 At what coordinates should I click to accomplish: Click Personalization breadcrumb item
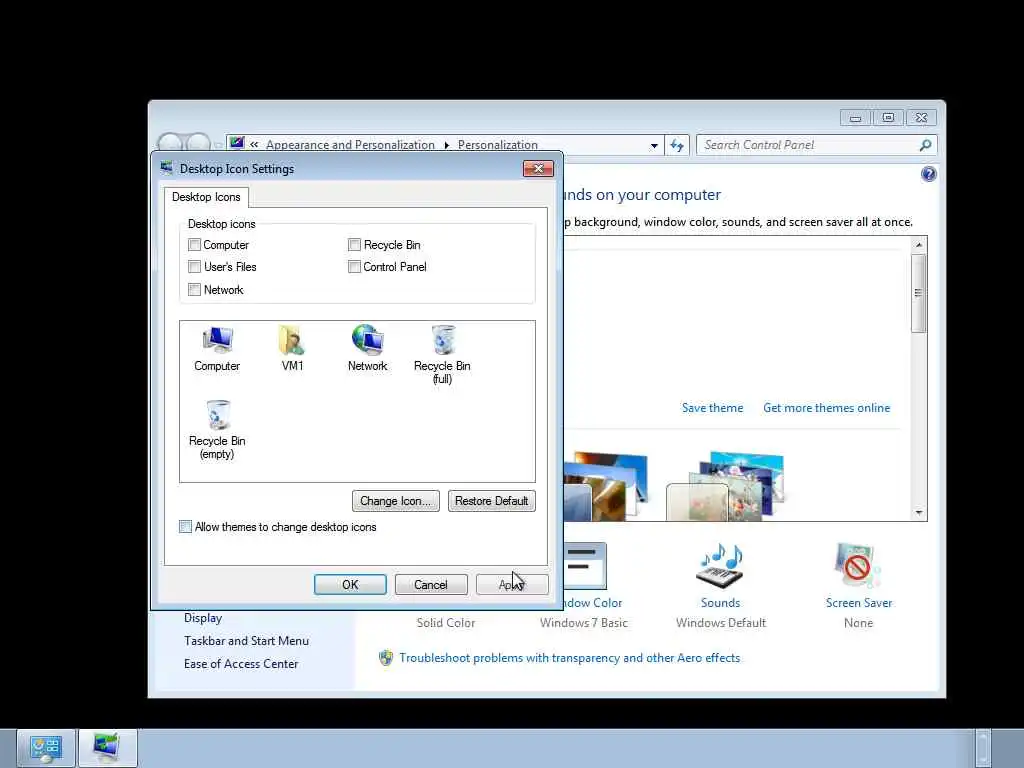(x=498, y=145)
